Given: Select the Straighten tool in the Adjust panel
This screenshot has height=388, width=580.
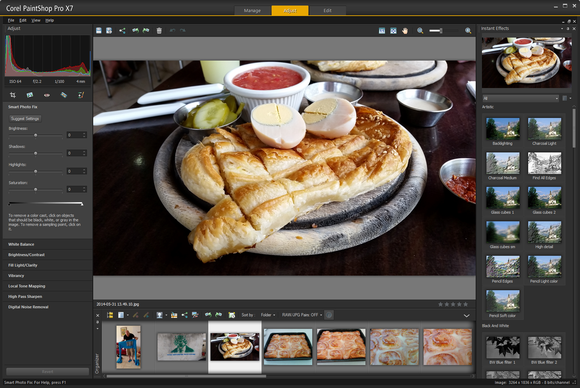Looking at the screenshot, I should pos(30,95).
